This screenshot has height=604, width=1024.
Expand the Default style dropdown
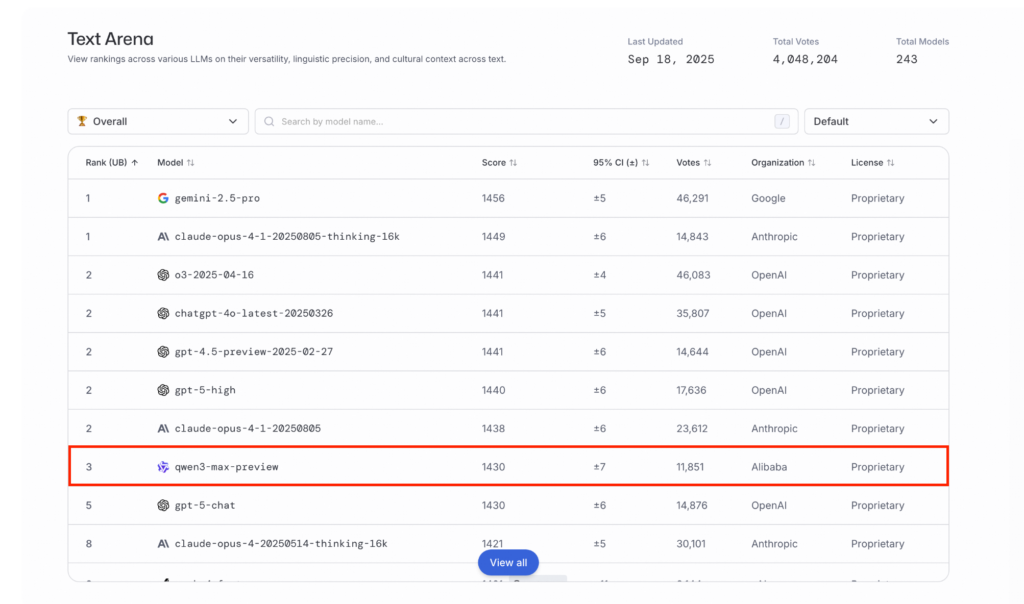coord(876,122)
